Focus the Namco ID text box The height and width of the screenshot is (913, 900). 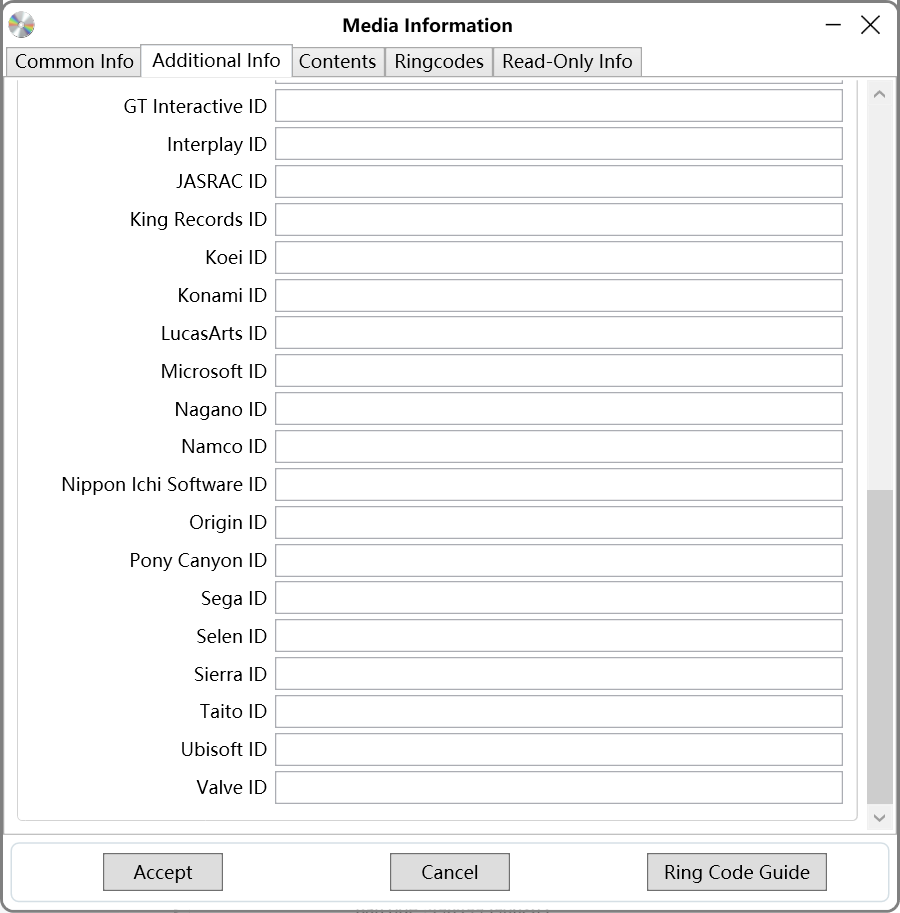(559, 447)
